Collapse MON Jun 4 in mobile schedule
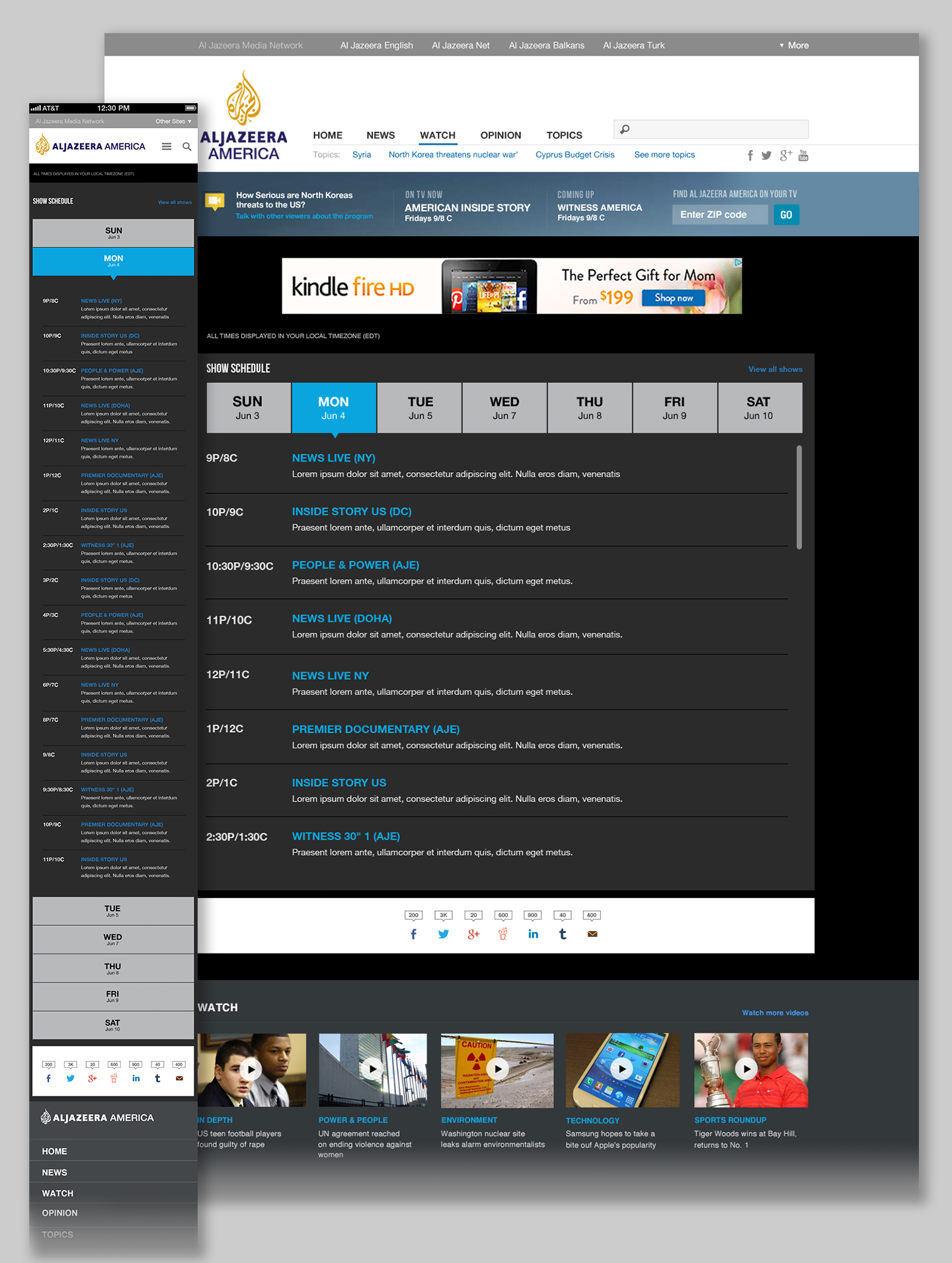Screen dimensions: 952x1263 (x=113, y=261)
